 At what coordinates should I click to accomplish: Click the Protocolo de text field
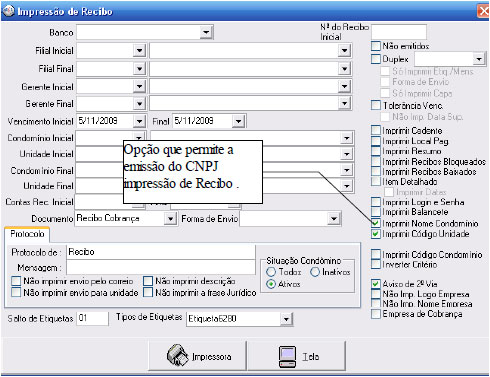point(161,252)
